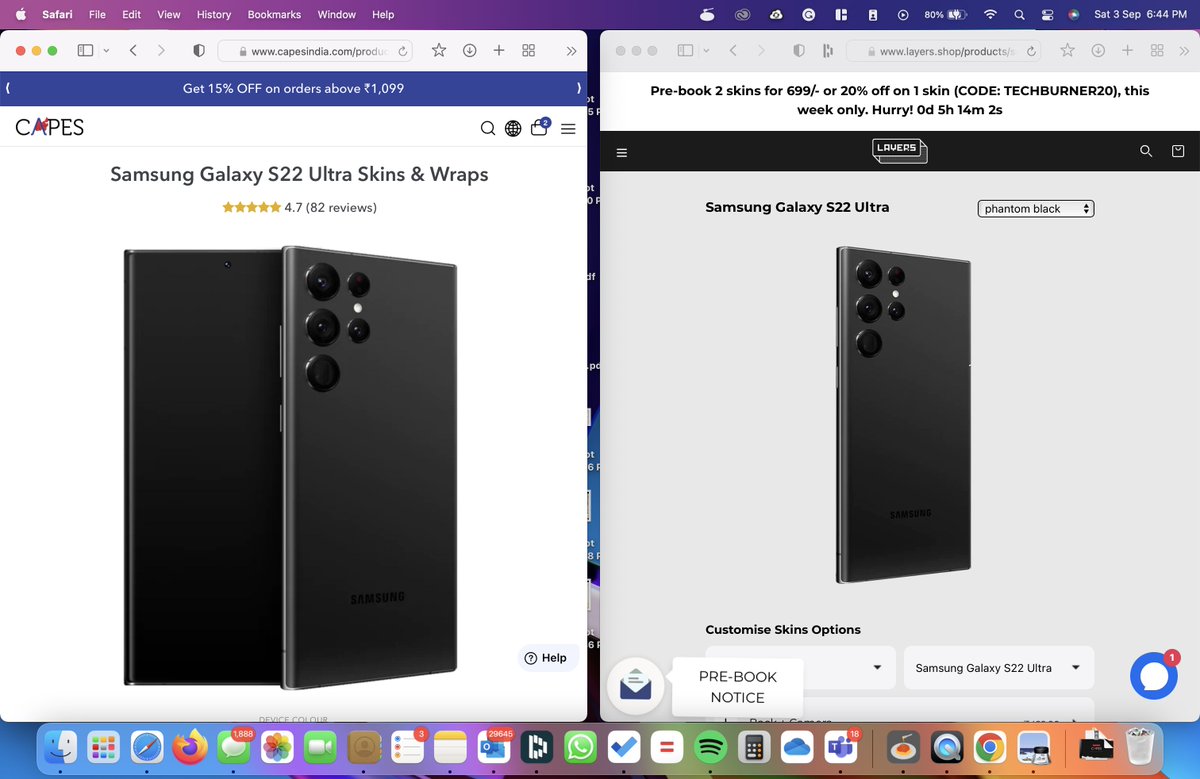Viewport: 1200px width, 779px height.
Task: Click the battery status in menu bar
Action: pos(943,15)
